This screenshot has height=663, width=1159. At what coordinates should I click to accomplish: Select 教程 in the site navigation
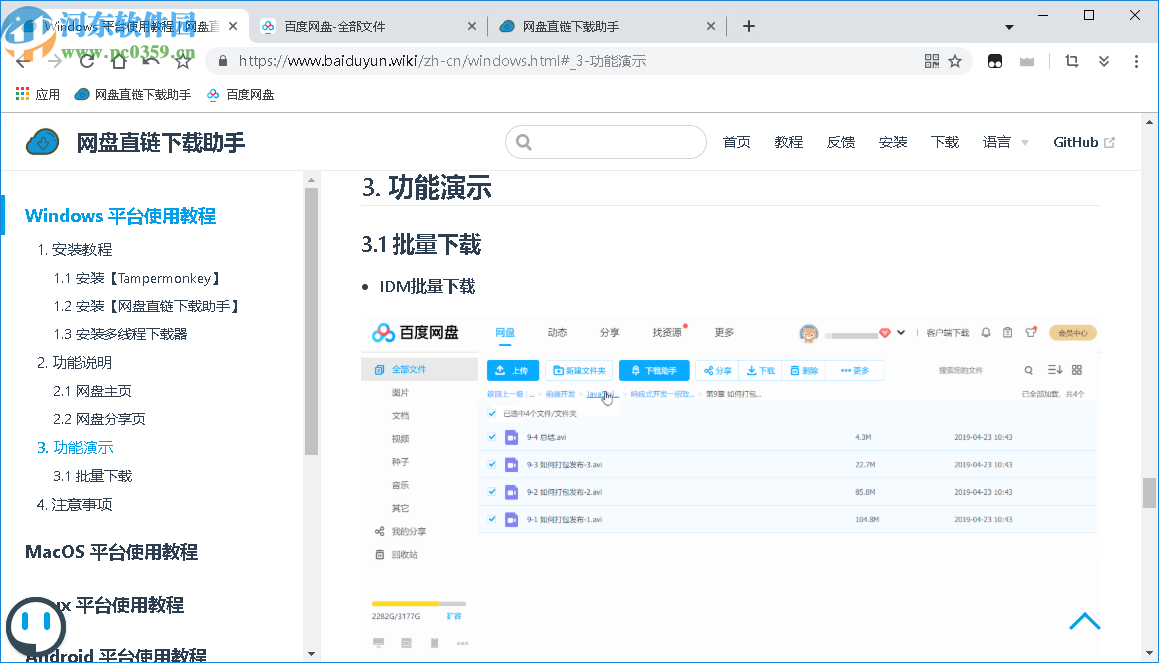pos(788,141)
